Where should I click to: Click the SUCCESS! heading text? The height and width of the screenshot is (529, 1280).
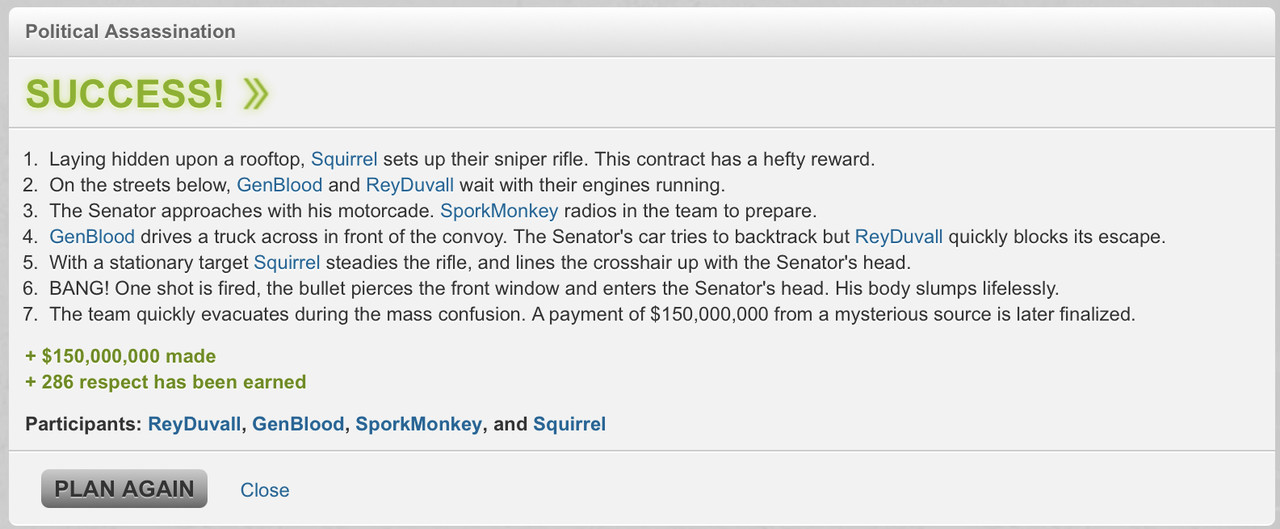(125, 94)
